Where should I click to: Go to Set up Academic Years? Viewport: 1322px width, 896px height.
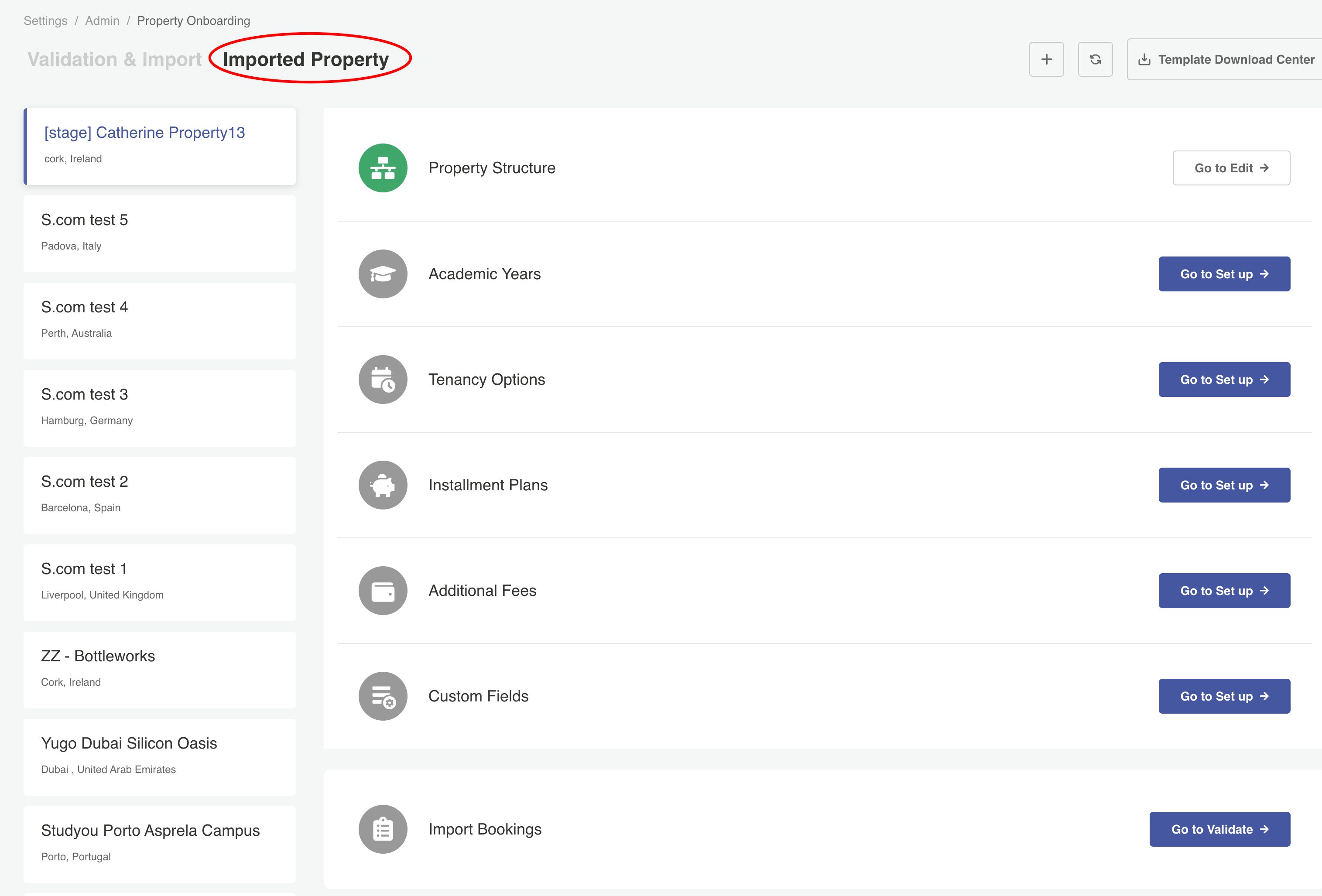tap(1224, 274)
